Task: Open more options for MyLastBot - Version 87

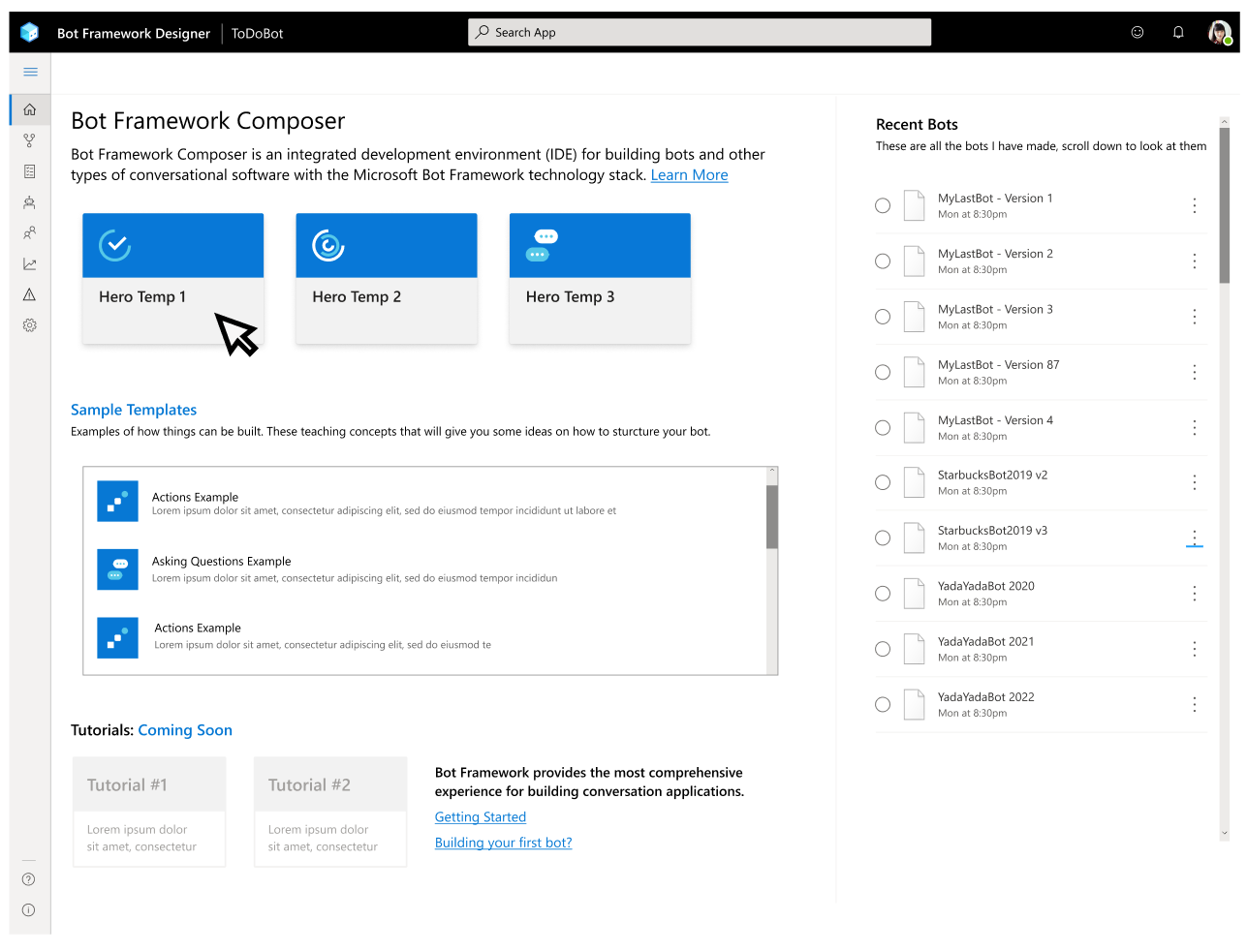Action: pos(1195,372)
